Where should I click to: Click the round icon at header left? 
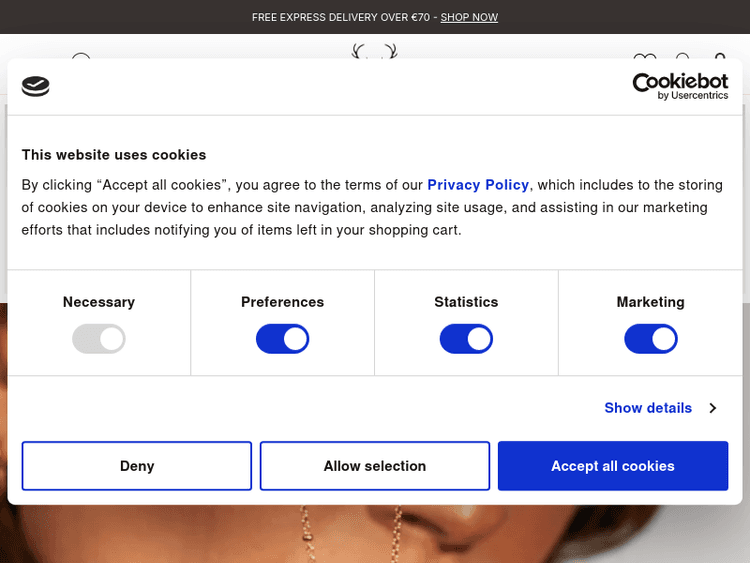81,57
